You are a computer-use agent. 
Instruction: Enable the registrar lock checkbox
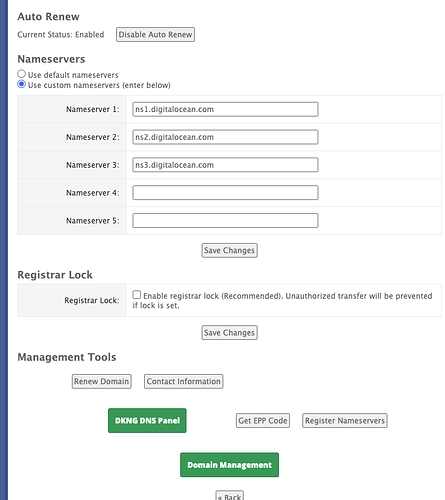point(137,295)
